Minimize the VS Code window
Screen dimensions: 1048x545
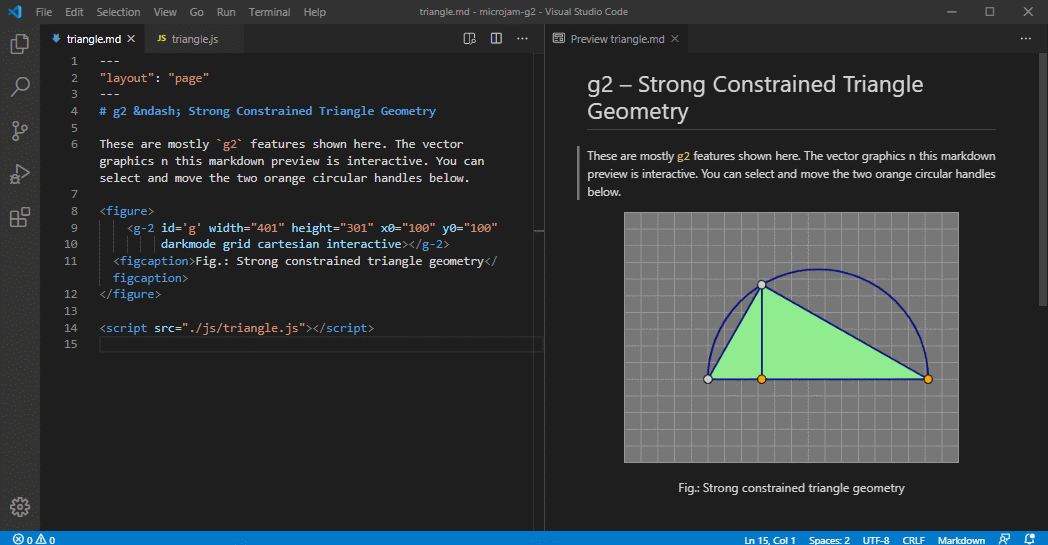tap(952, 11)
